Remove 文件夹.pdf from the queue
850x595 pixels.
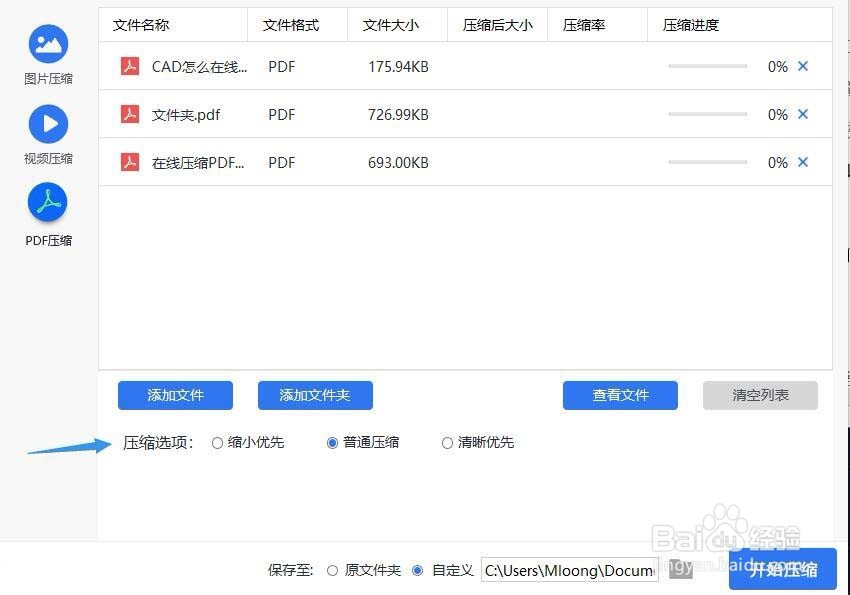pyautogui.click(x=803, y=114)
